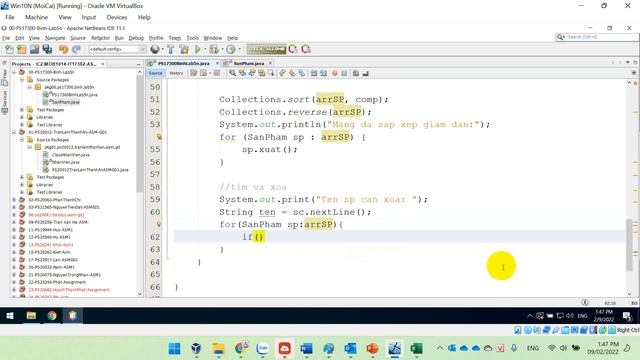Click the Shift Line Left icon
Viewport: 640px width, 360px height.
coord(313,73)
